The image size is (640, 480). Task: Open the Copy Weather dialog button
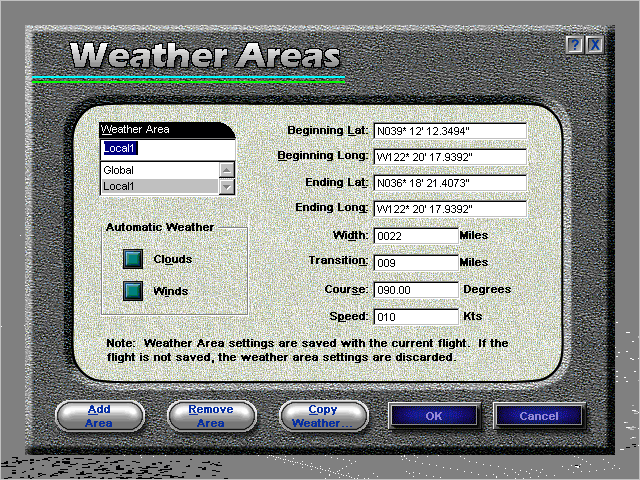click(323, 416)
